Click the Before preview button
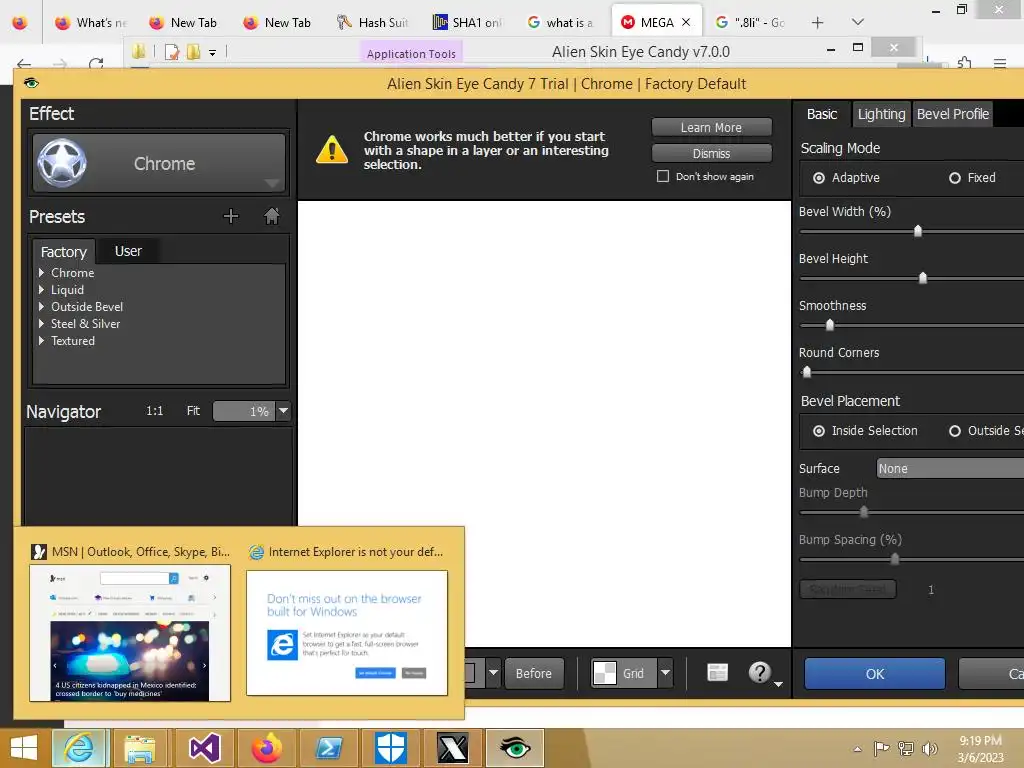The width and height of the screenshot is (1024, 768). [x=534, y=673]
